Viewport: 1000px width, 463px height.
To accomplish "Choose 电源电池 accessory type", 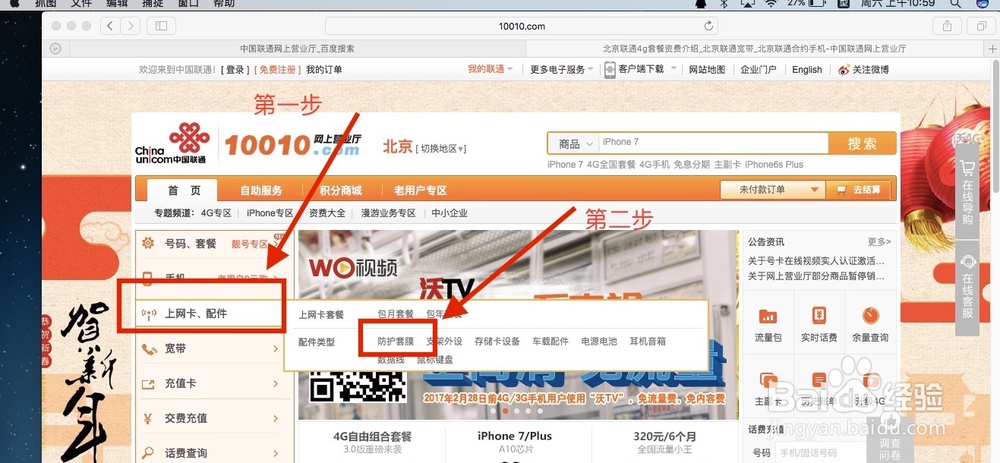I will pos(599,342).
